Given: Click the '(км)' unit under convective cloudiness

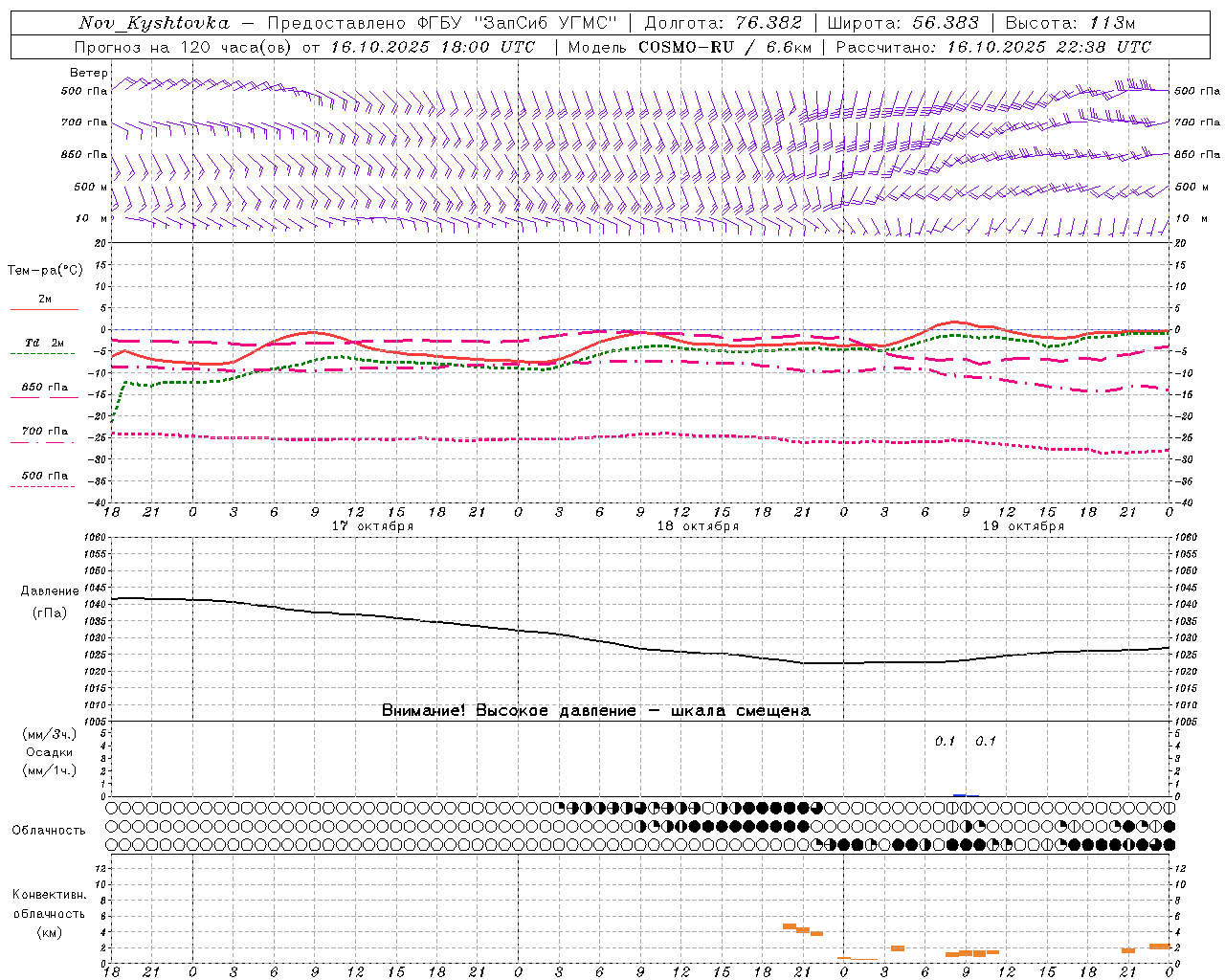Looking at the screenshot, I should click(50, 932).
